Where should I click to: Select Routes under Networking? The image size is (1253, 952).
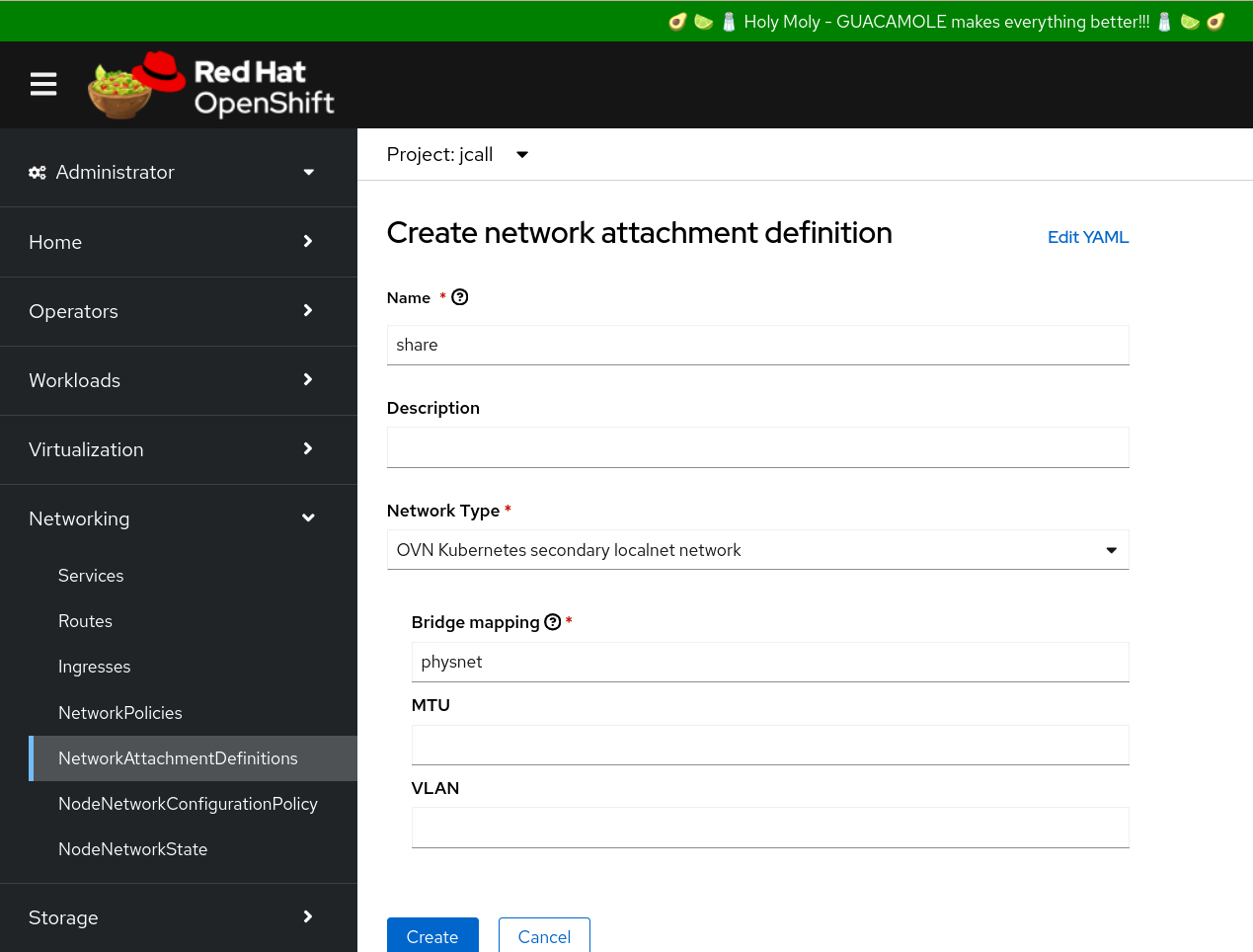[85, 621]
